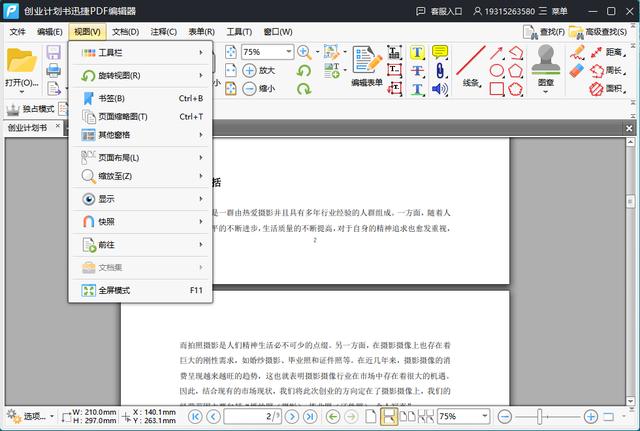Expand the 前往 submenu arrow
640x431 pixels.
[201, 244]
